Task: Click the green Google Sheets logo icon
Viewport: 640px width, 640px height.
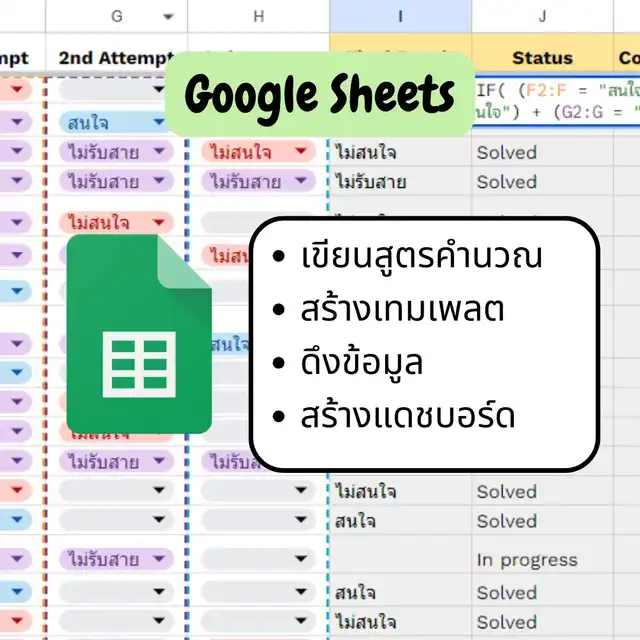Action: (x=139, y=335)
